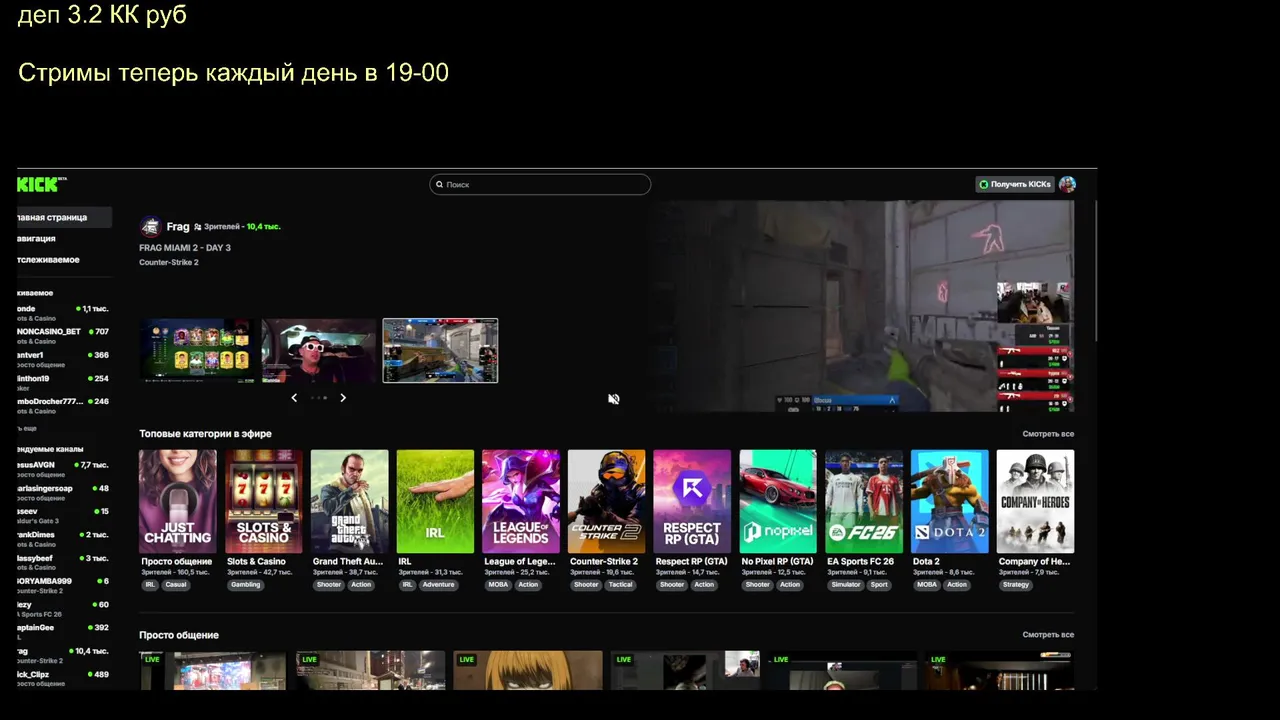Open NoPixel RP (GTA) category cover
The width and height of the screenshot is (1280, 720).
pos(778,501)
